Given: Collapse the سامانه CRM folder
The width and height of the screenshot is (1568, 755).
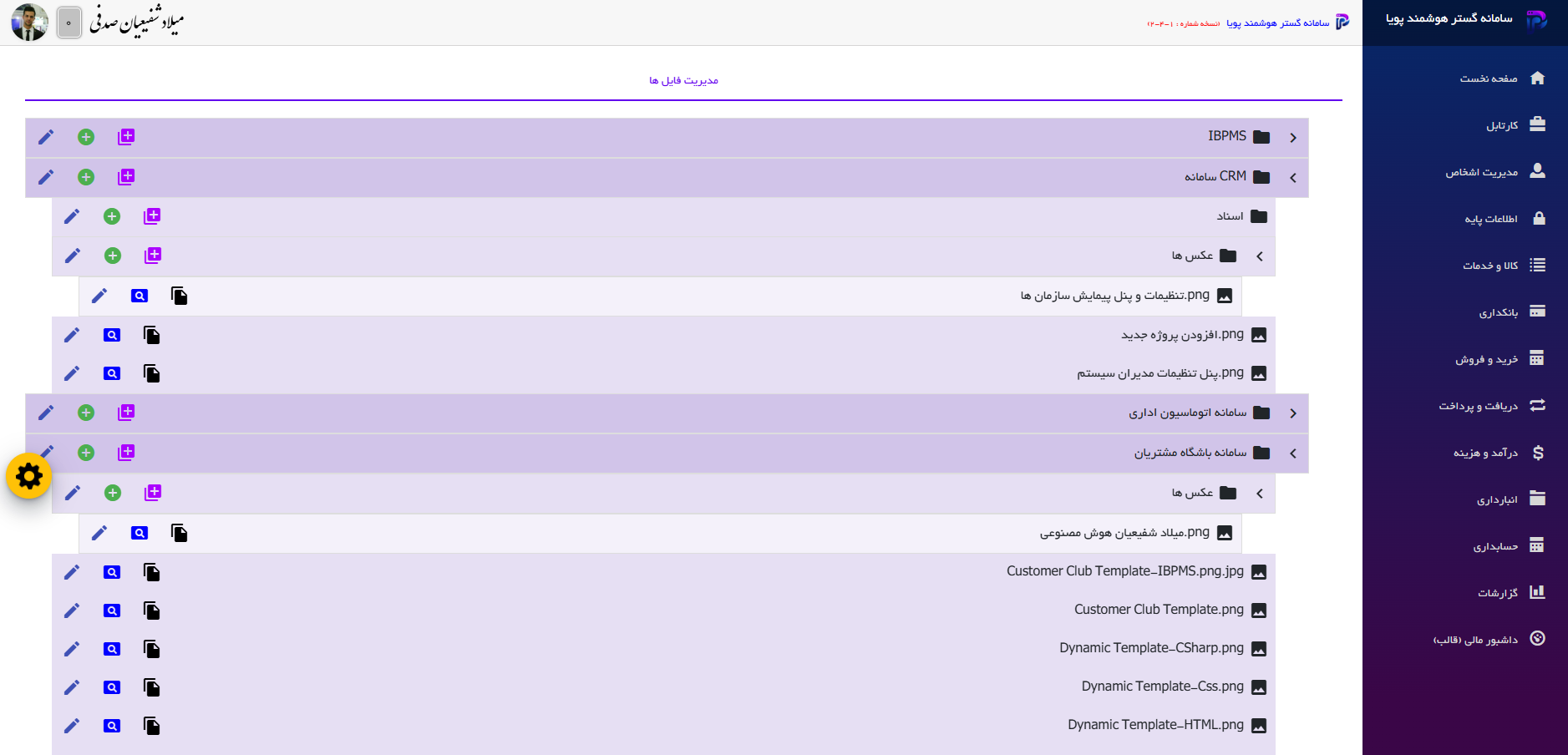Looking at the screenshot, I should click(1293, 178).
